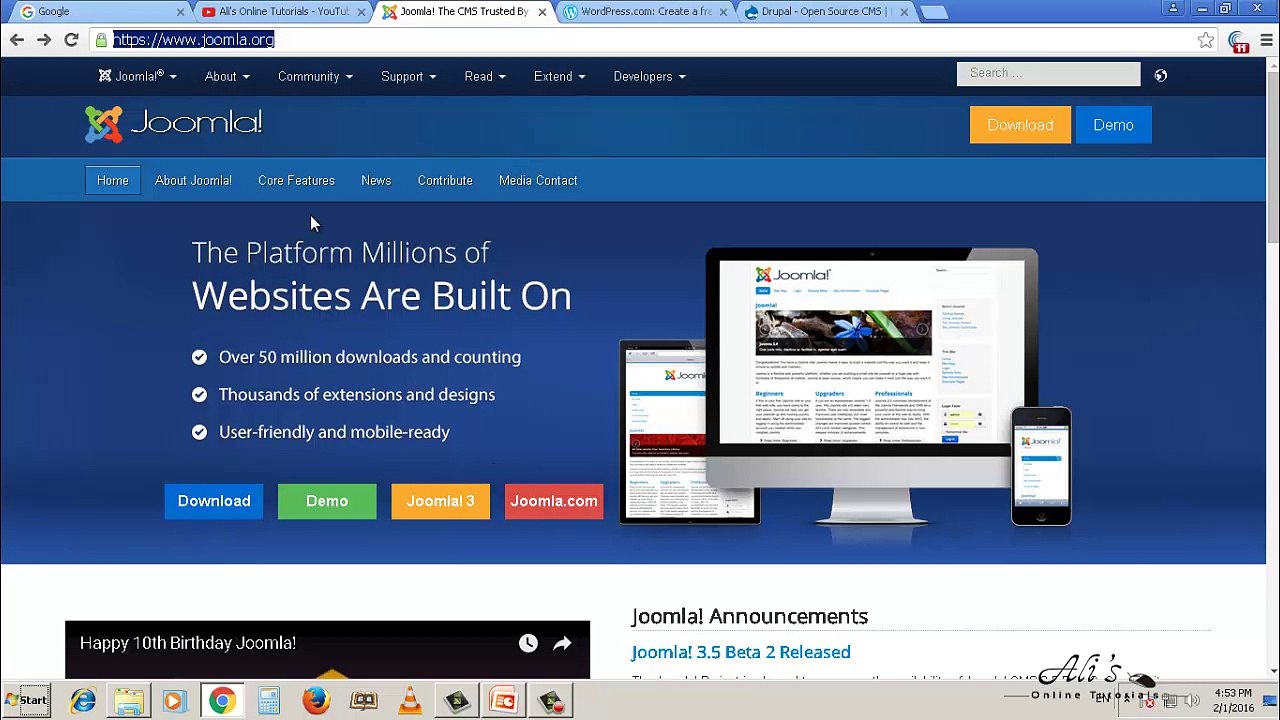
Task: Expand the Developers dropdown menu
Action: point(649,76)
